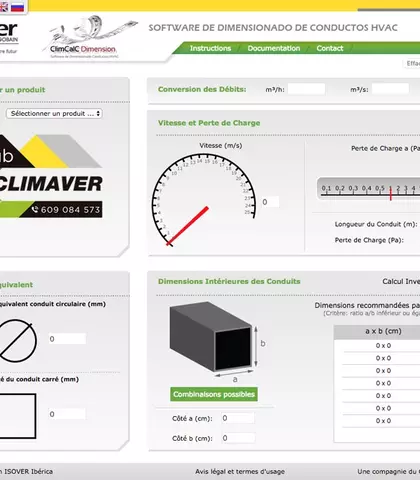Click the 'Conversion des Débits:' label
The width and height of the screenshot is (420, 480).
click(x=202, y=89)
